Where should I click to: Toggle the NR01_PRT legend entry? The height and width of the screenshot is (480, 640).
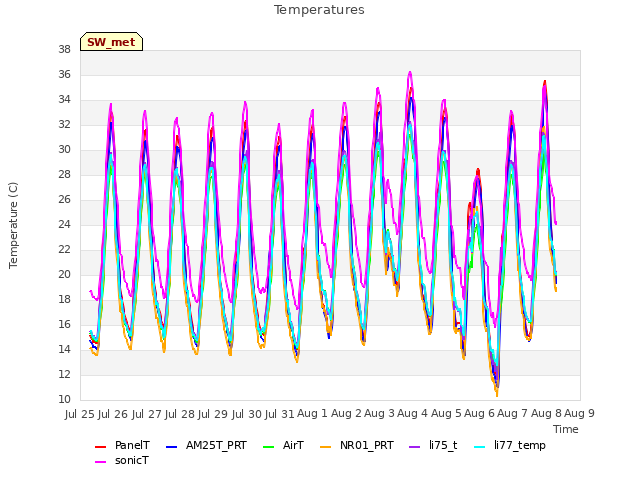click(357, 445)
